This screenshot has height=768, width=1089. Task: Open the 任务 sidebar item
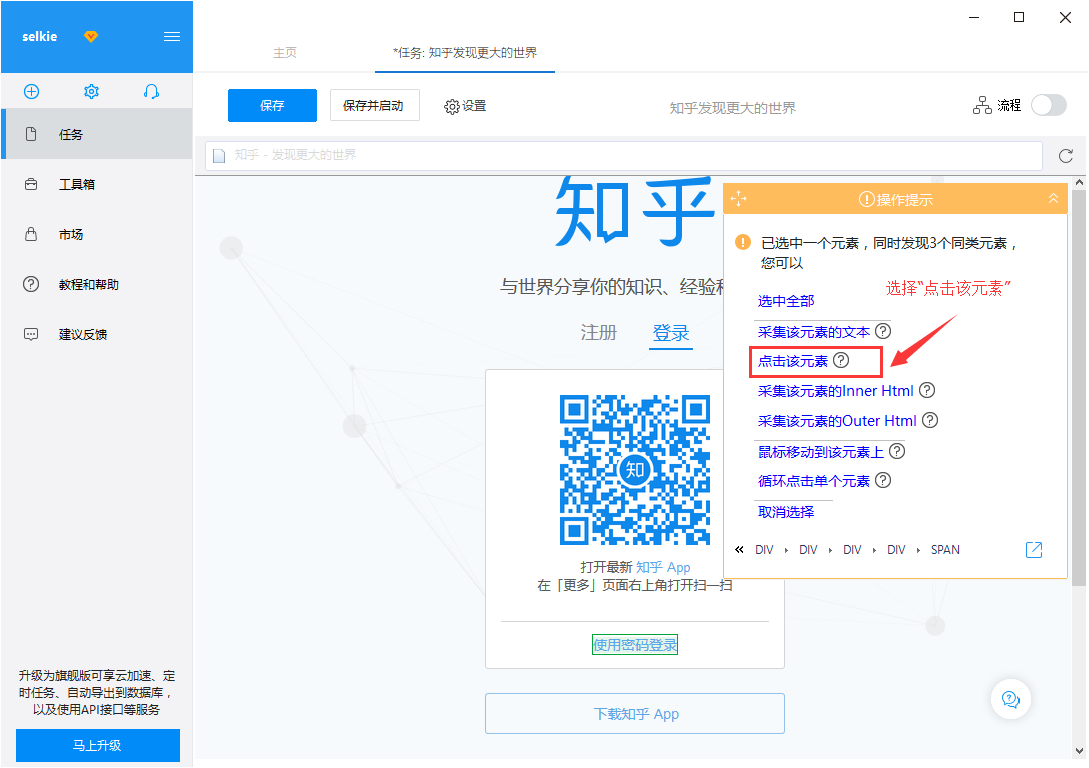point(97,134)
